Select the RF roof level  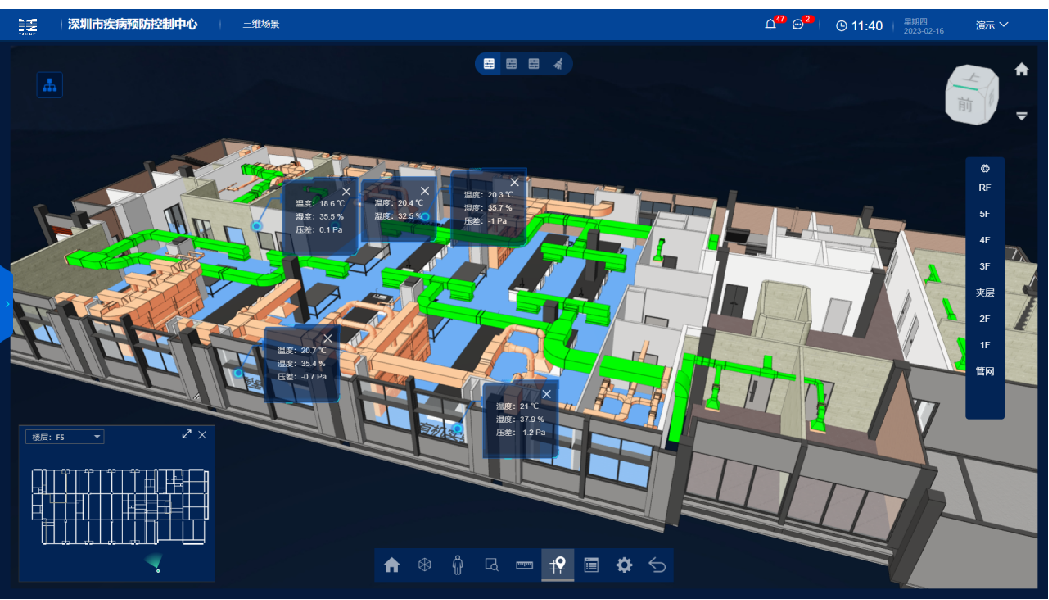[x=984, y=188]
